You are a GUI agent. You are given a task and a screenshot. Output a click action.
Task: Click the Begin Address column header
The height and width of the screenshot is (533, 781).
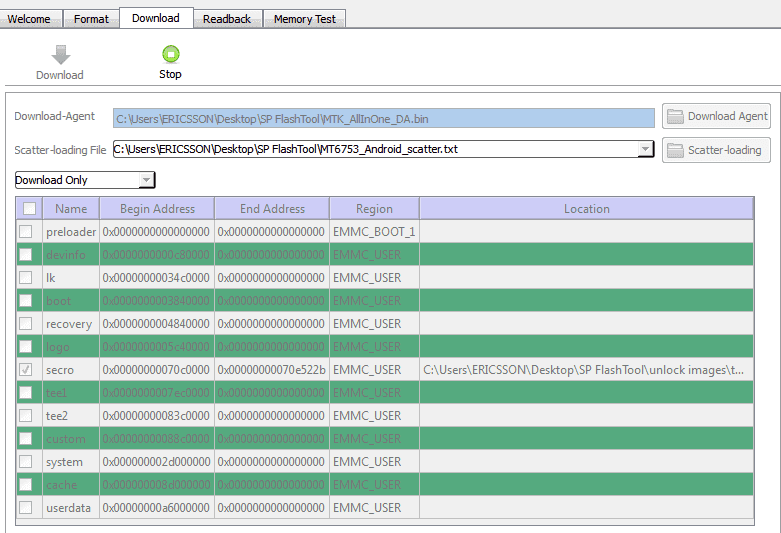[157, 208]
